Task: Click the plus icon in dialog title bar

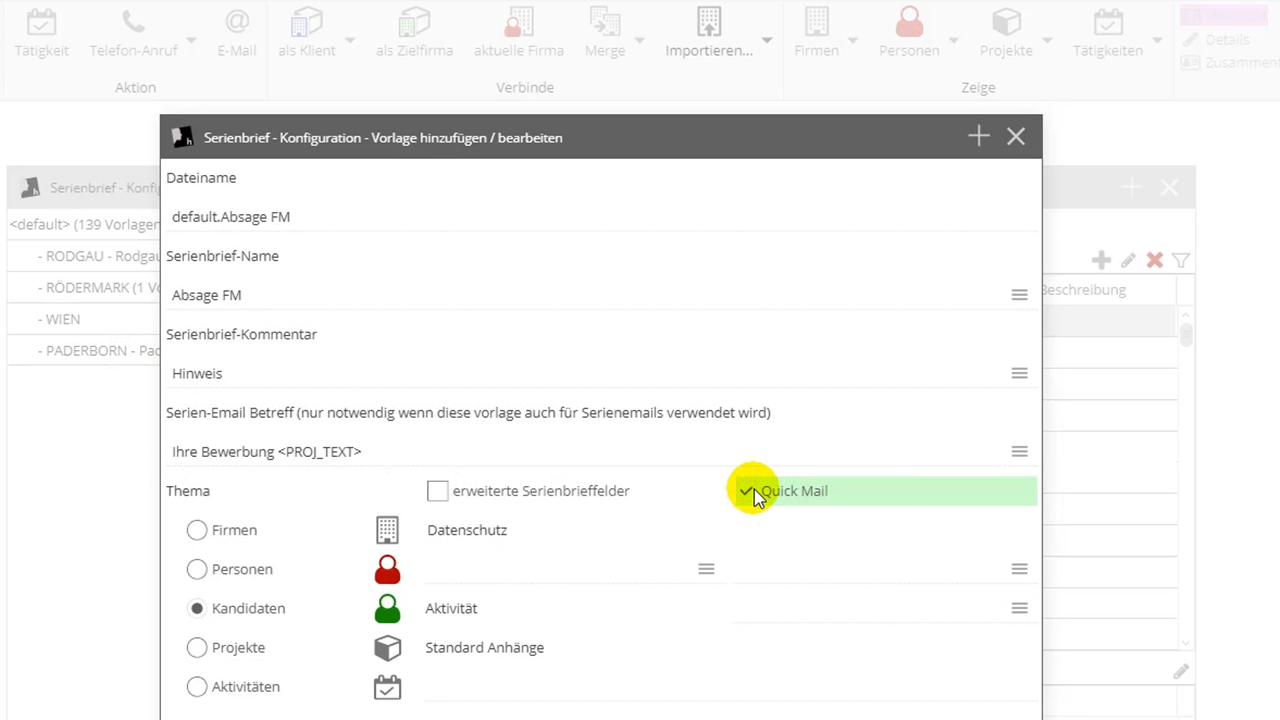Action: coord(979,137)
